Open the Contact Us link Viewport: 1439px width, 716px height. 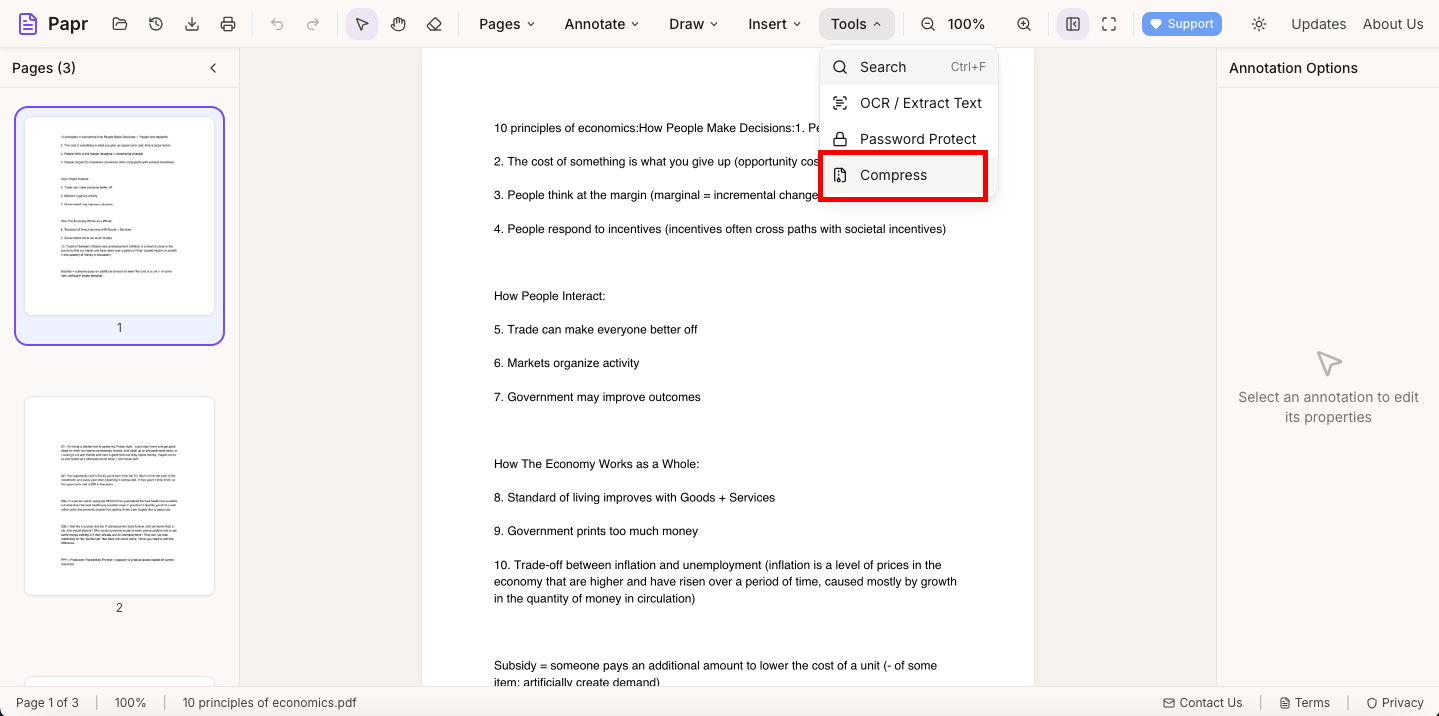pyautogui.click(x=1203, y=702)
